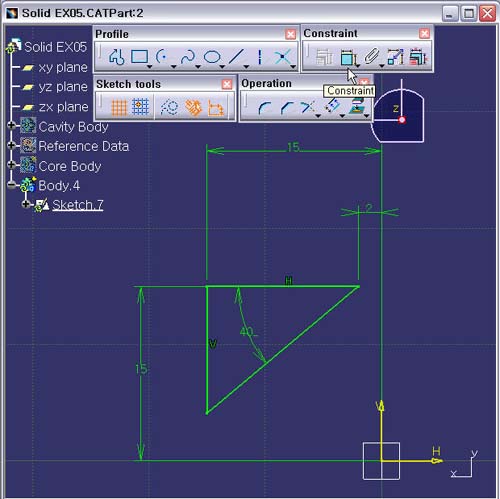The width and height of the screenshot is (500, 499).
Task: Toggle Geometrical Constraints in Sketch tools
Action: [x=193, y=108]
